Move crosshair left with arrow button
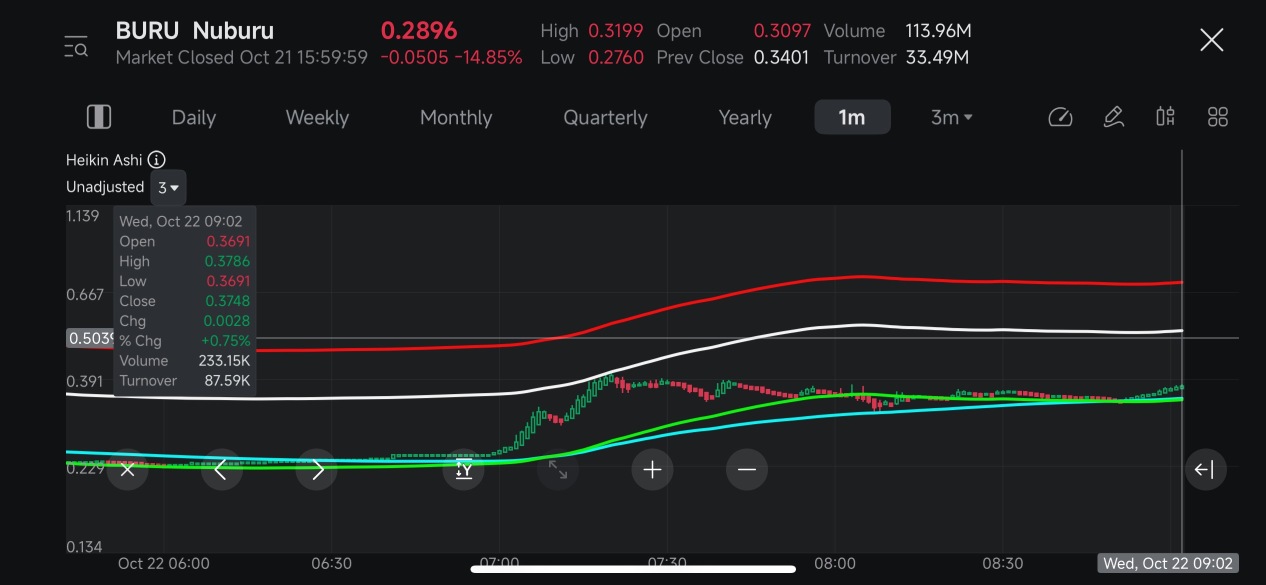Viewport: 1266px width, 585px height. coord(221,469)
